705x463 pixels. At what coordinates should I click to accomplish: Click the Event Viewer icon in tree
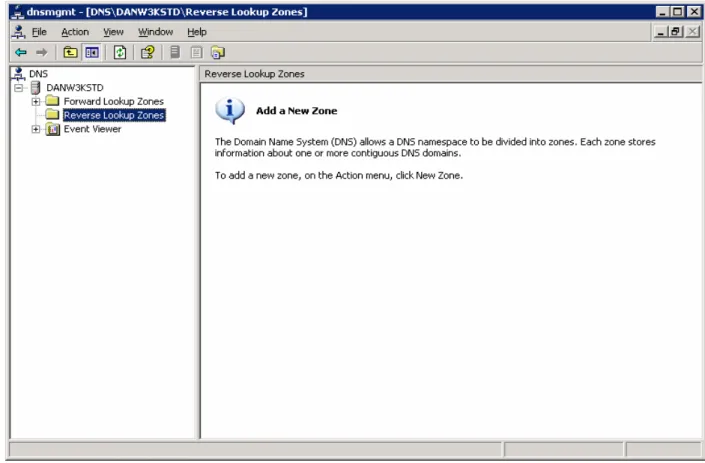53,129
